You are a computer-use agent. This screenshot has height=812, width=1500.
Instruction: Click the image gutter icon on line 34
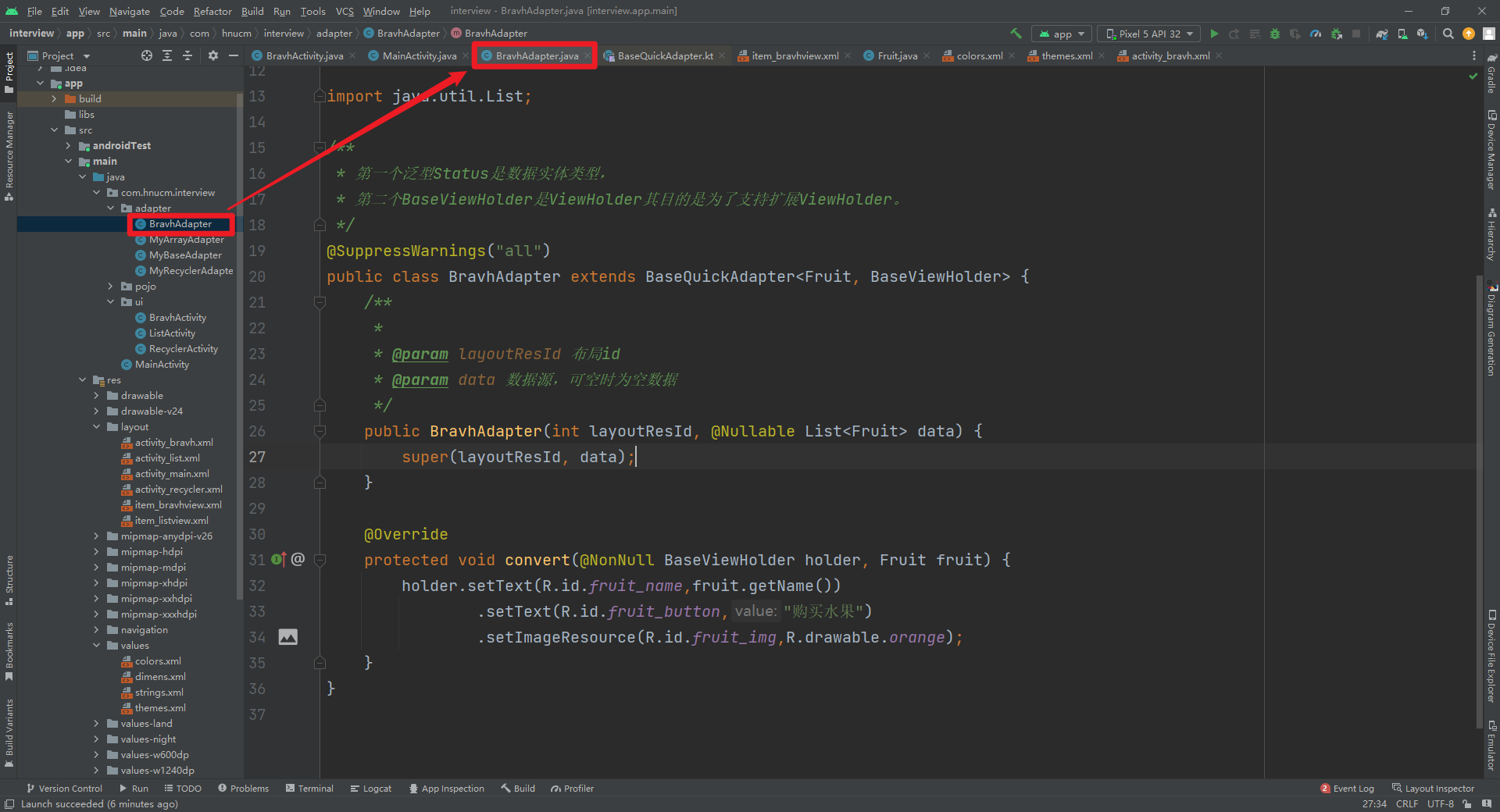tap(287, 637)
